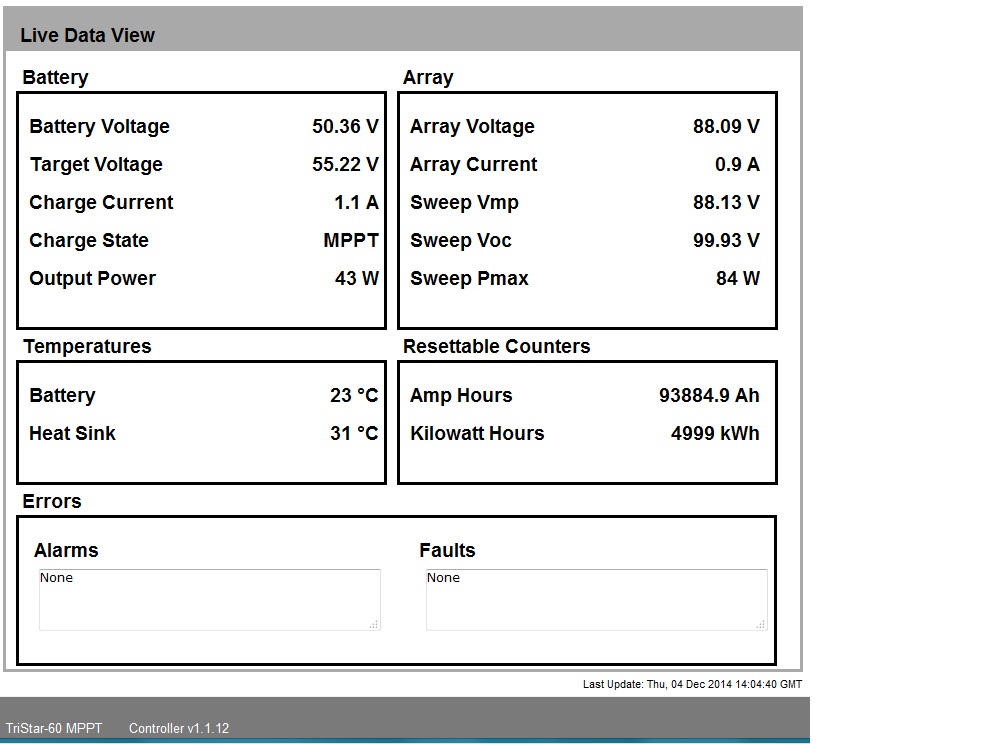Screen dimensions: 1008x744
Task: Click the 31 °C heat sink value
Action: [354, 433]
